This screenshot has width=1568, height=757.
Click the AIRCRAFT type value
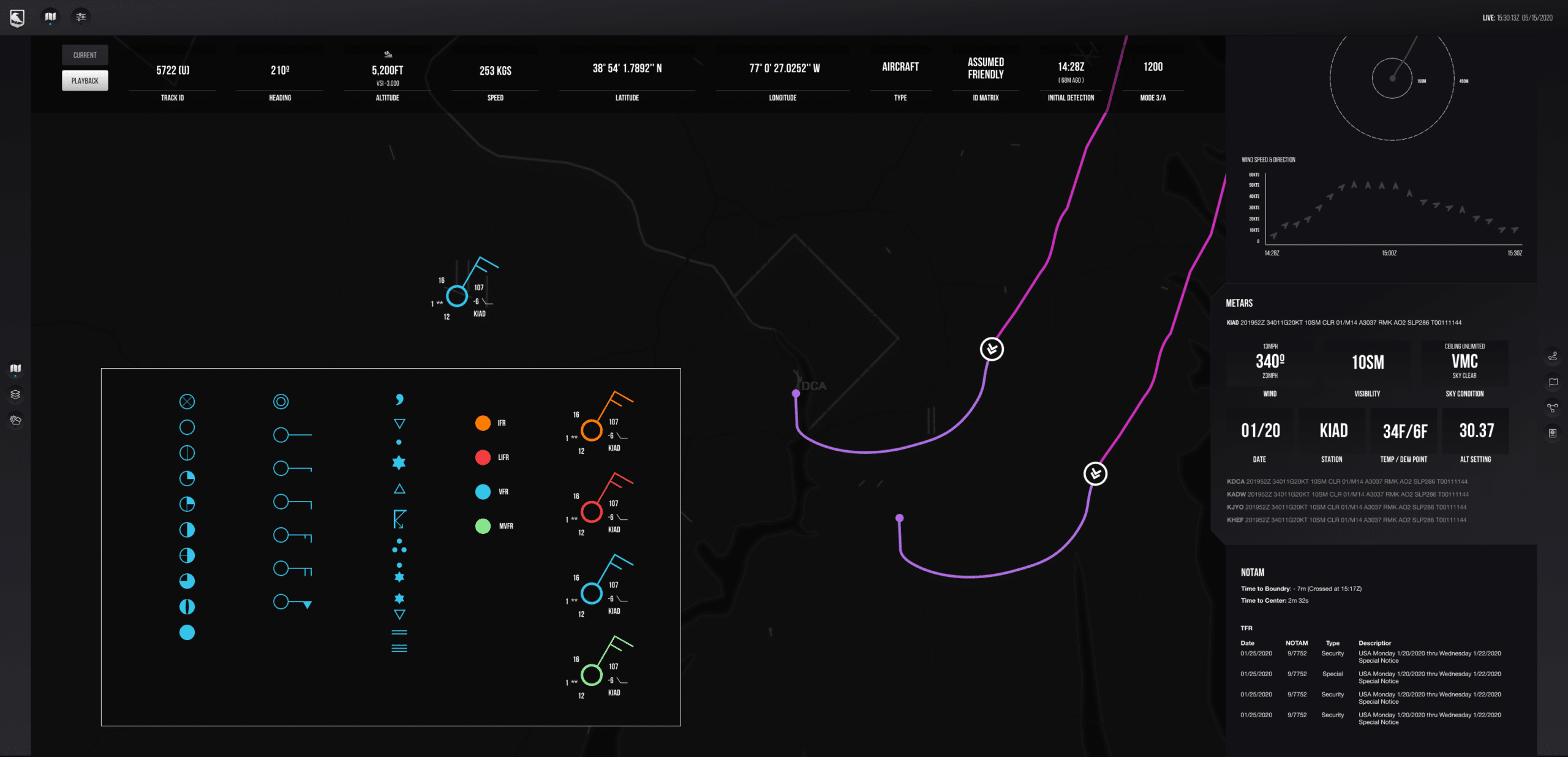click(900, 67)
